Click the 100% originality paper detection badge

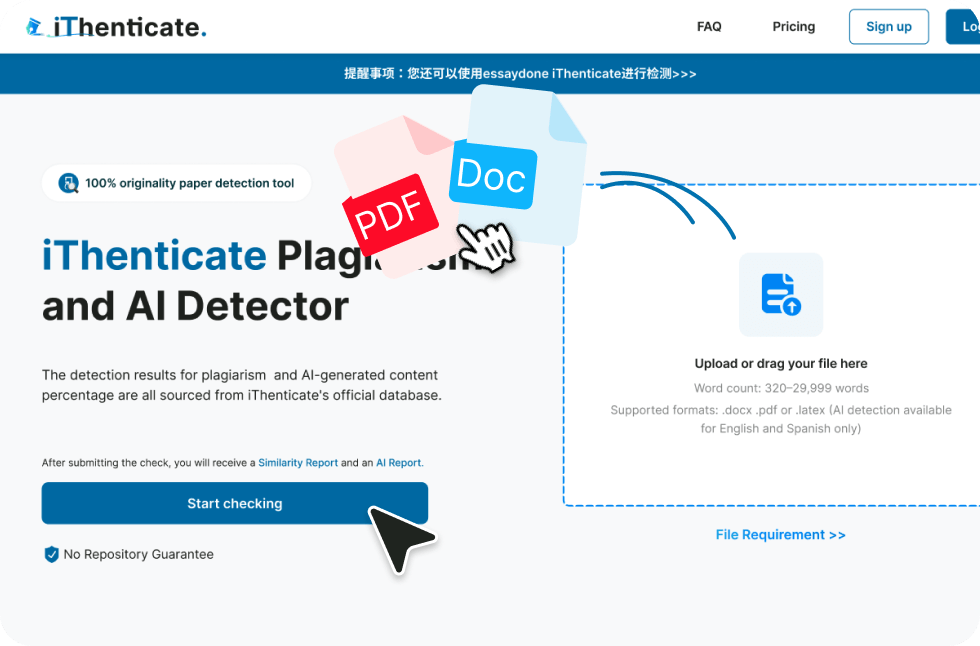coord(176,183)
